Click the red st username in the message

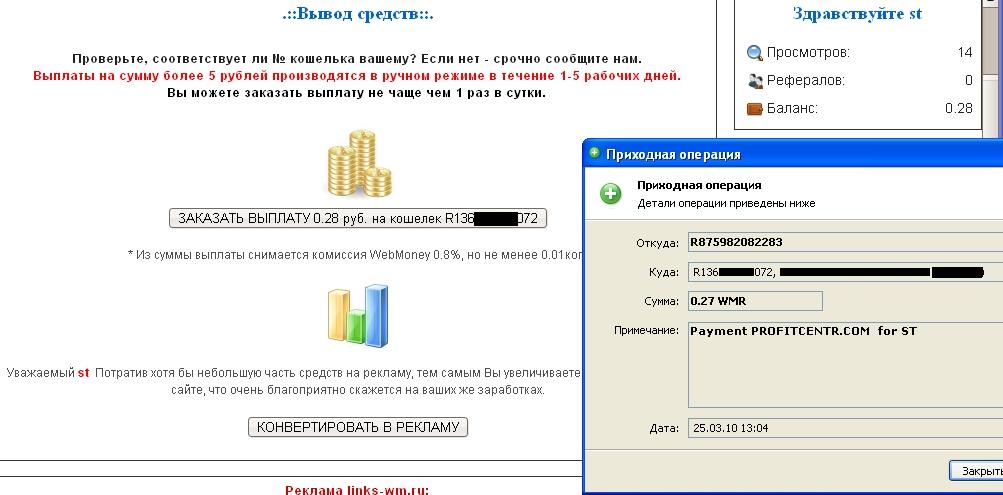tap(83, 373)
